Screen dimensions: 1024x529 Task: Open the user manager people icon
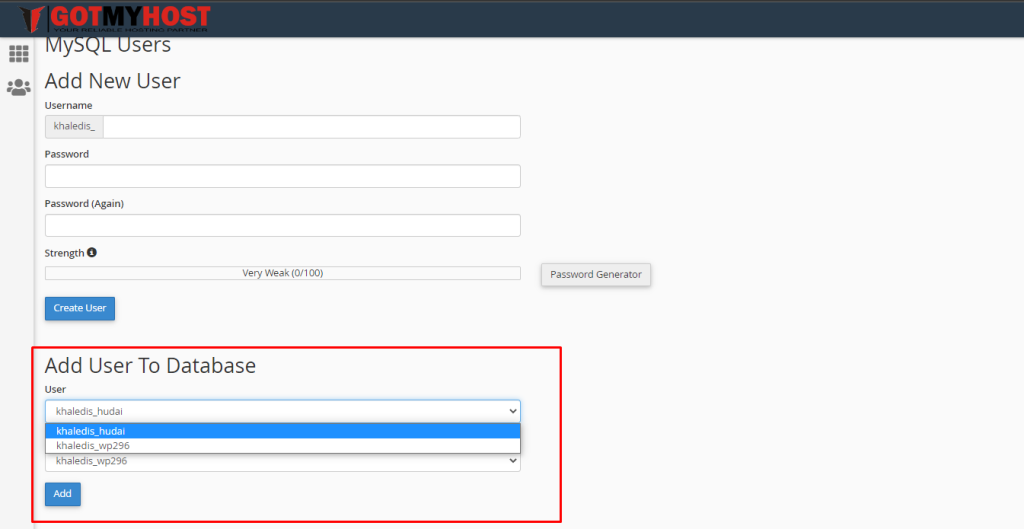(19, 88)
